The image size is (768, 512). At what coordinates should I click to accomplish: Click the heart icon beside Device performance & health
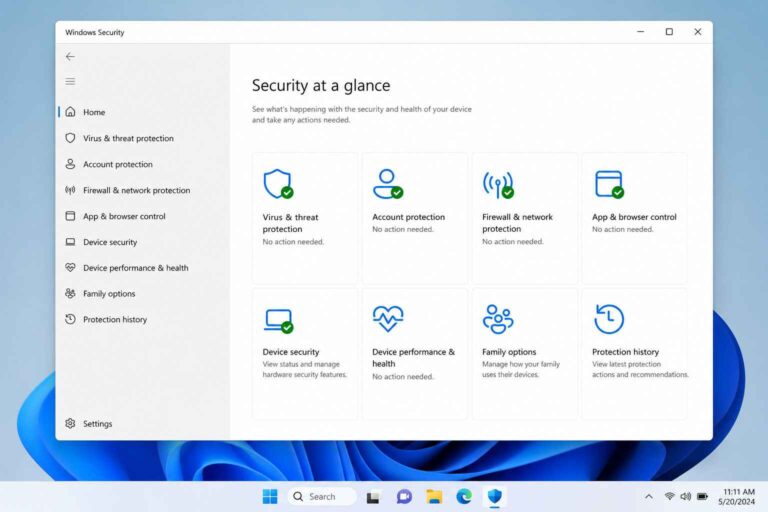71,268
